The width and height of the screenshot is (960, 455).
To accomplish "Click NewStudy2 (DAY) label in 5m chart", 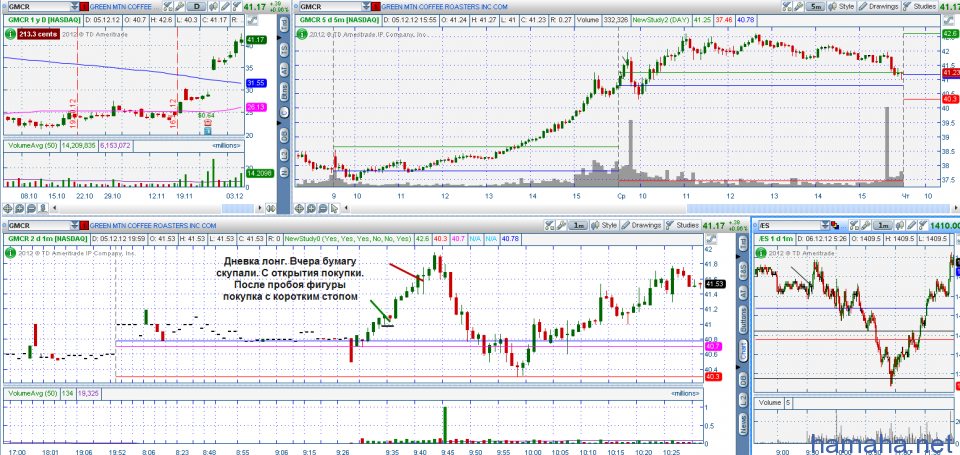I will [663, 20].
